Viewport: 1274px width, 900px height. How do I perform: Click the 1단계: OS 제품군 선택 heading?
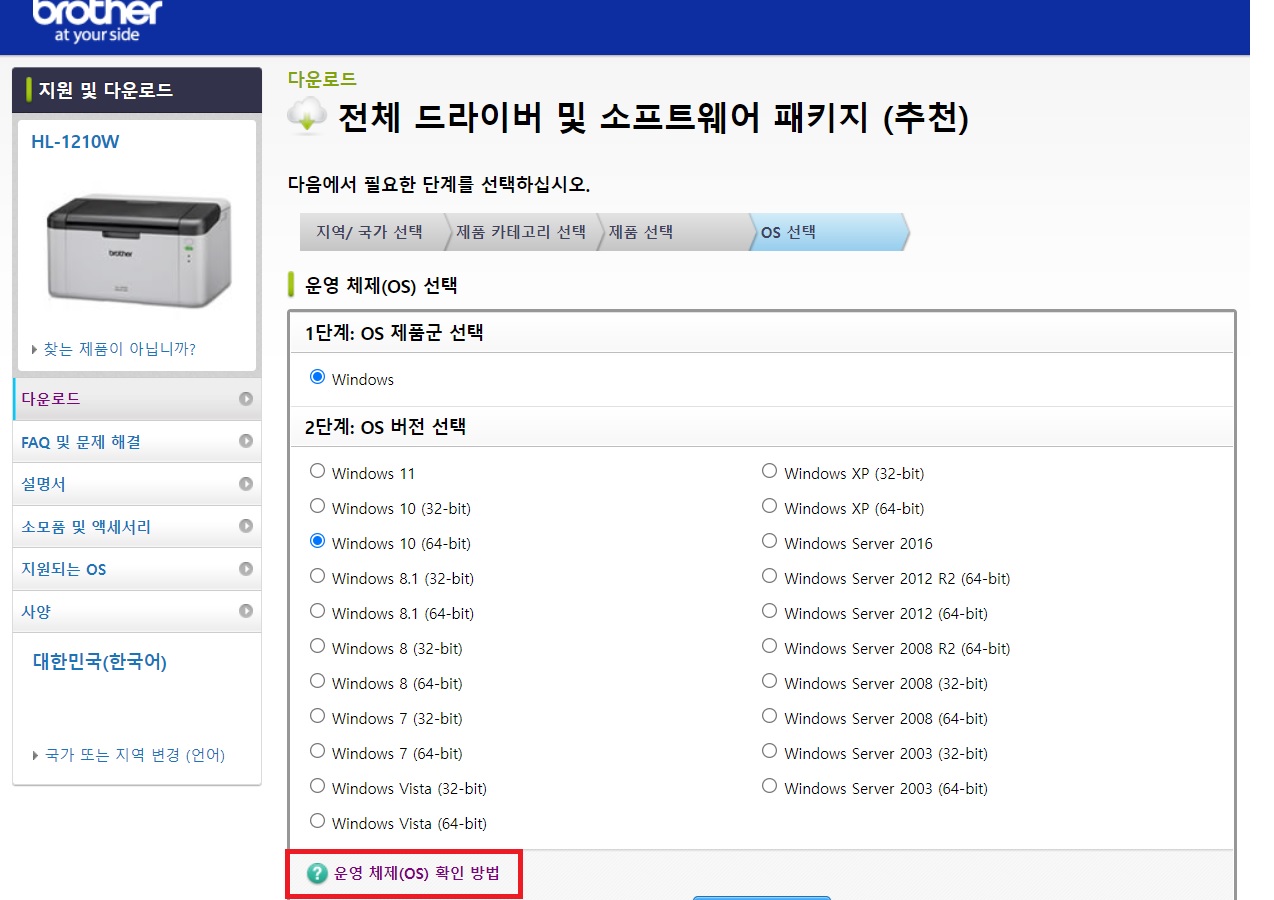click(x=394, y=333)
